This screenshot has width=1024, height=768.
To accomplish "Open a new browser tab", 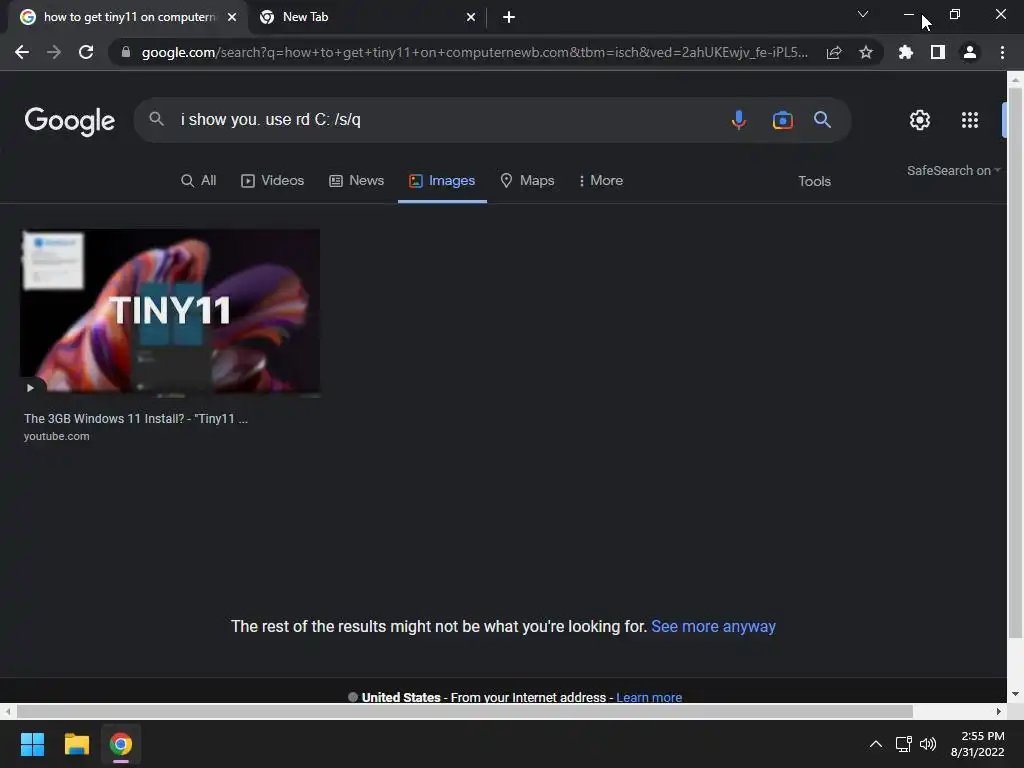I will click(509, 17).
